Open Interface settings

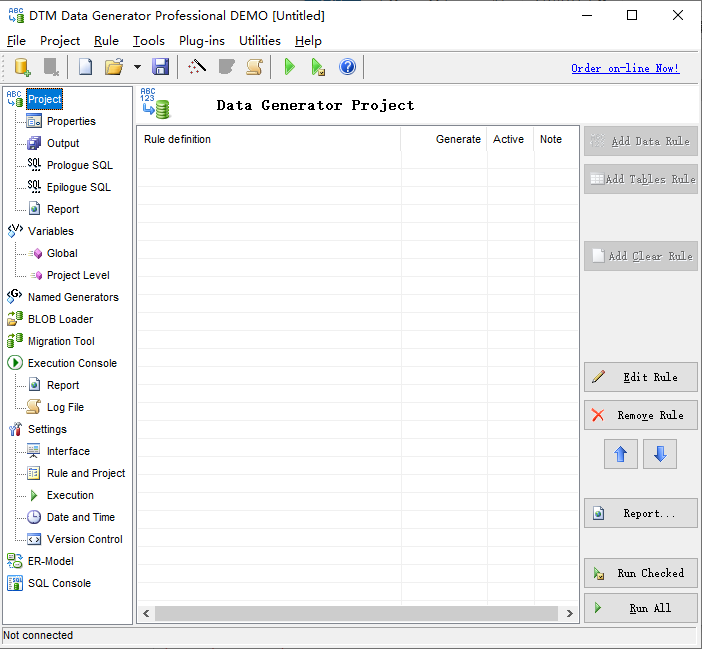[68, 451]
